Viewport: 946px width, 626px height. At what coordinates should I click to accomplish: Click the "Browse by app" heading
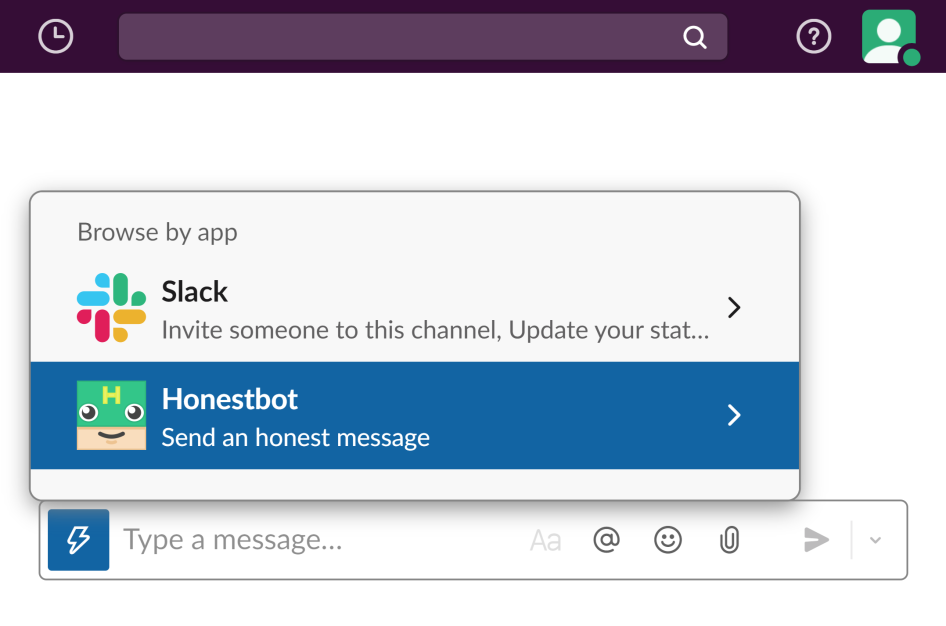(x=157, y=232)
